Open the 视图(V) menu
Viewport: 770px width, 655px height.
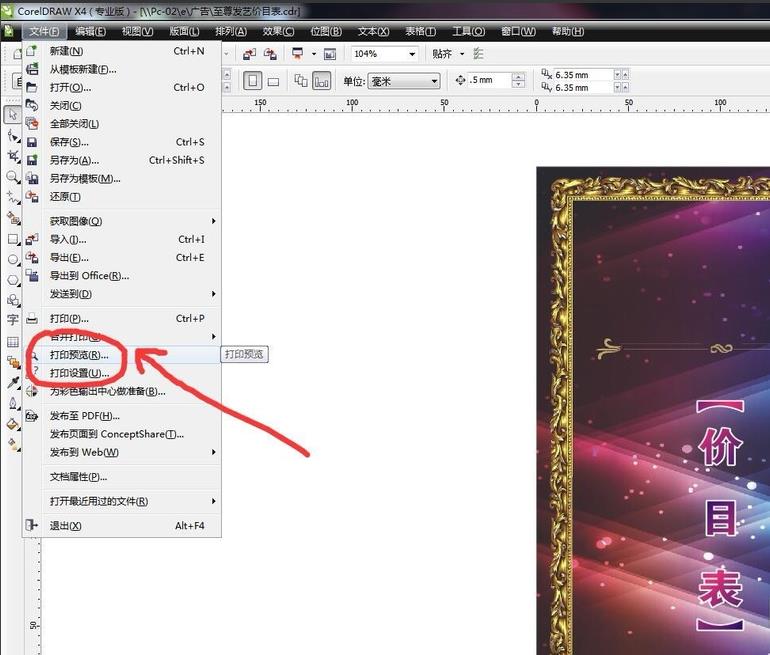[138, 31]
